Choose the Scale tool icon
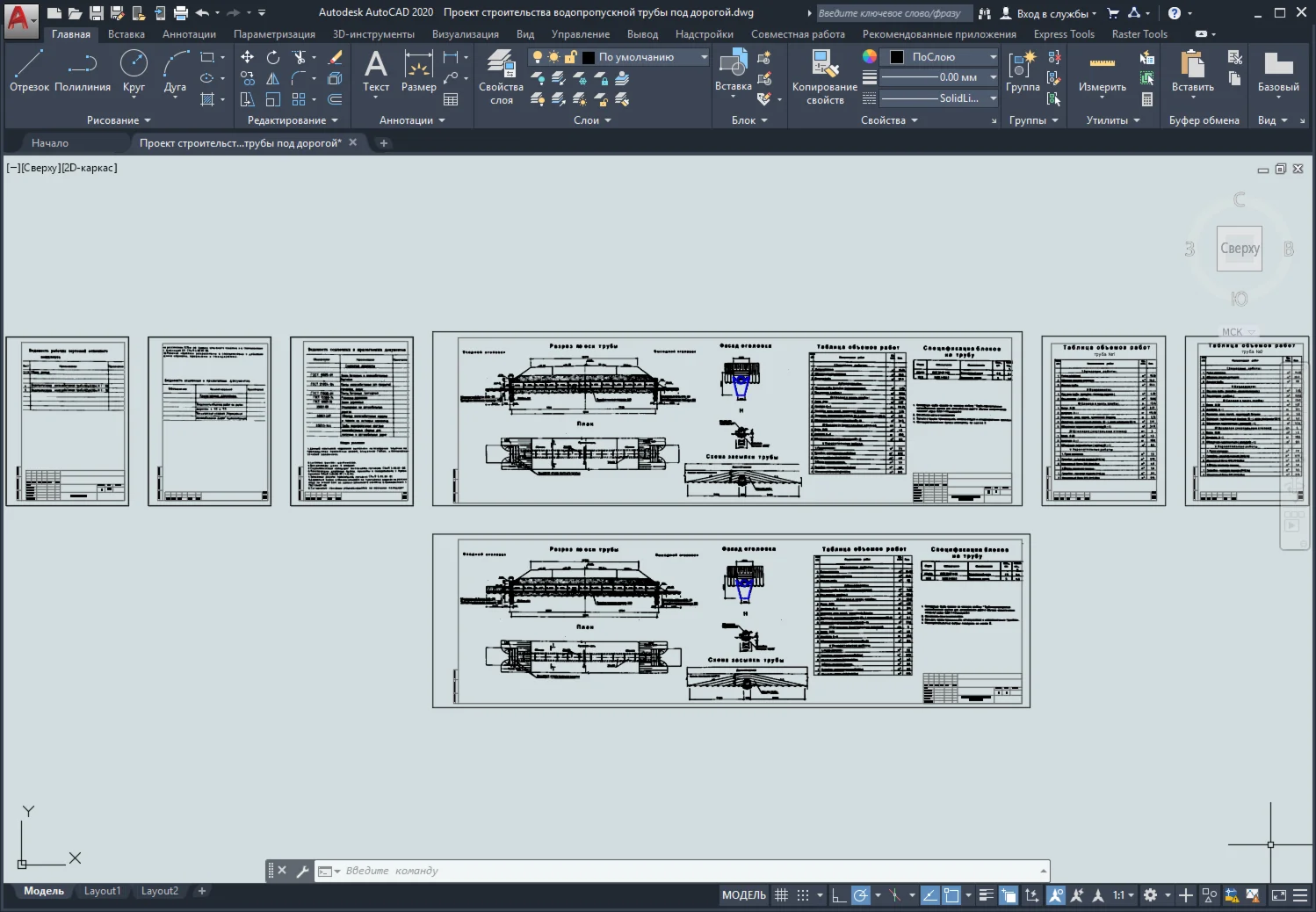Screen dimensions: 1316x912 [x=273, y=99]
